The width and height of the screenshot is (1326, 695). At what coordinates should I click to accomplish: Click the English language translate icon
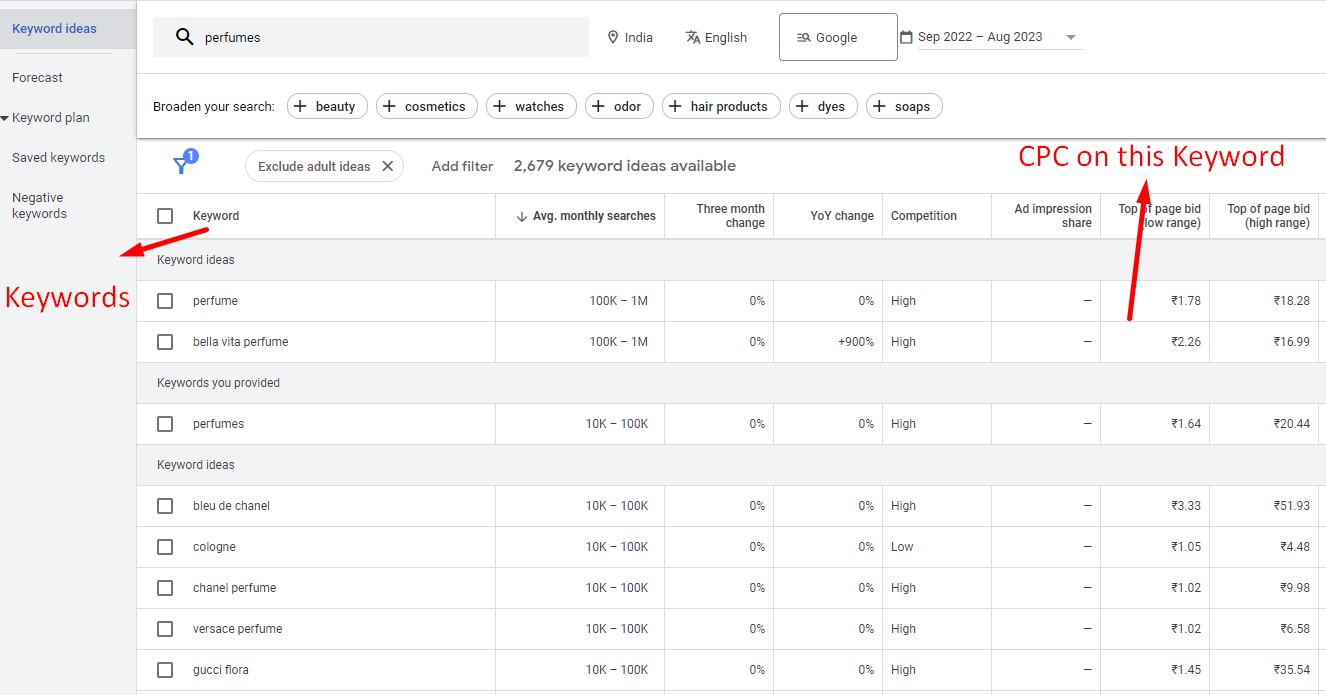tap(692, 37)
